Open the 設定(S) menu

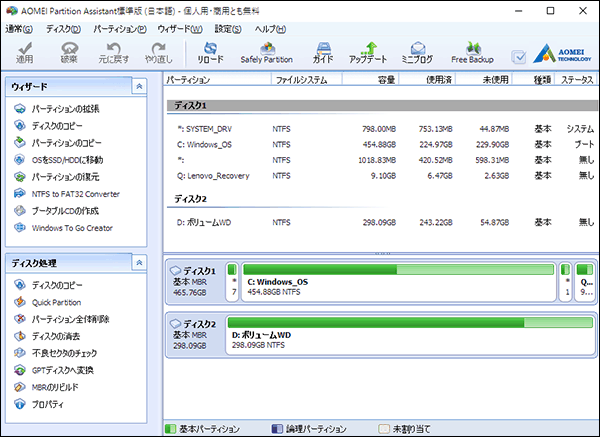coord(228,29)
